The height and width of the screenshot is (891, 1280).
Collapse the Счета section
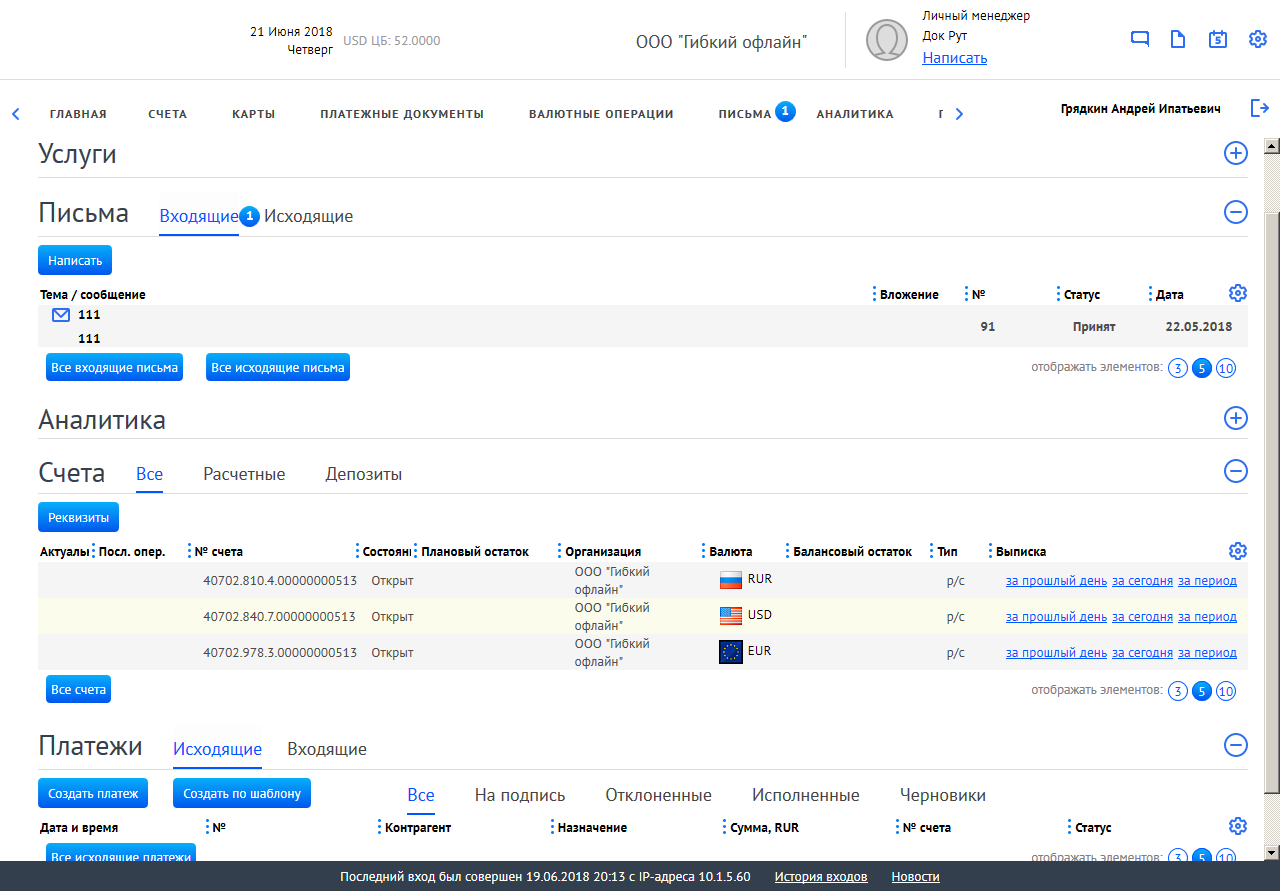coord(1236,471)
